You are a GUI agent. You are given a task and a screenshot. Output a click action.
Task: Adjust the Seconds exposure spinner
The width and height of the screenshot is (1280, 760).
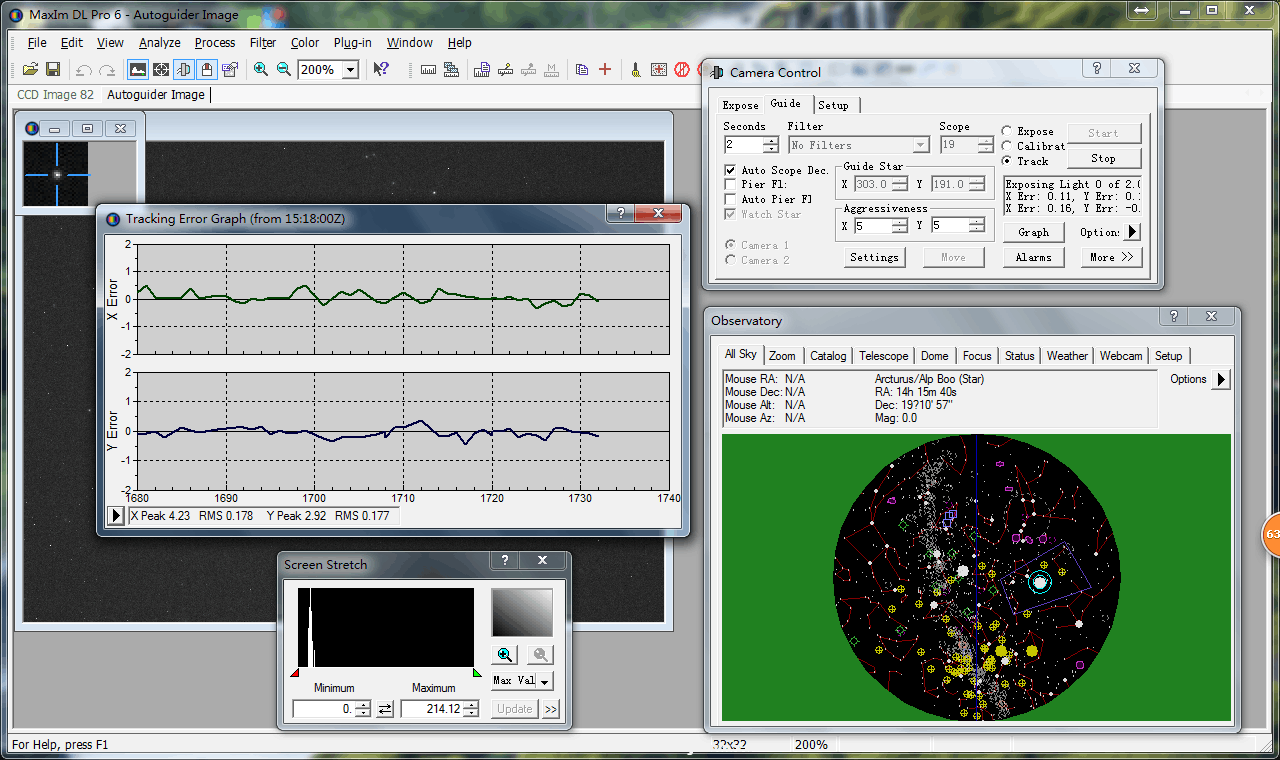coord(770,145)
